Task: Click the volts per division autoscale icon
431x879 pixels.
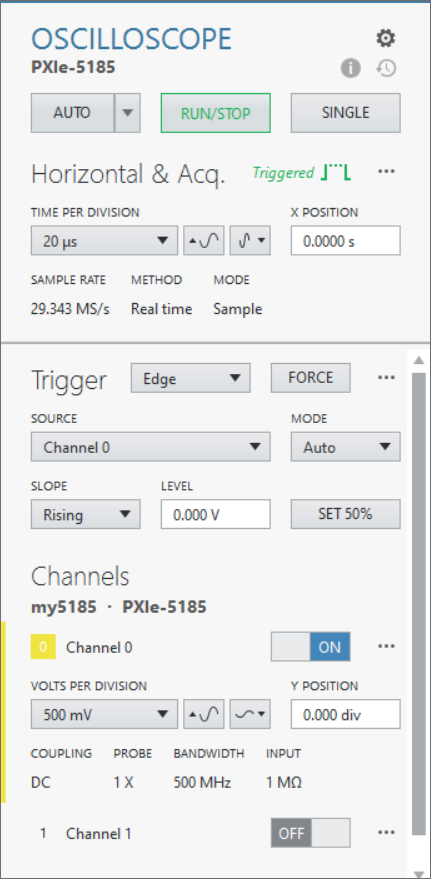Action: [x=204, y=714]
